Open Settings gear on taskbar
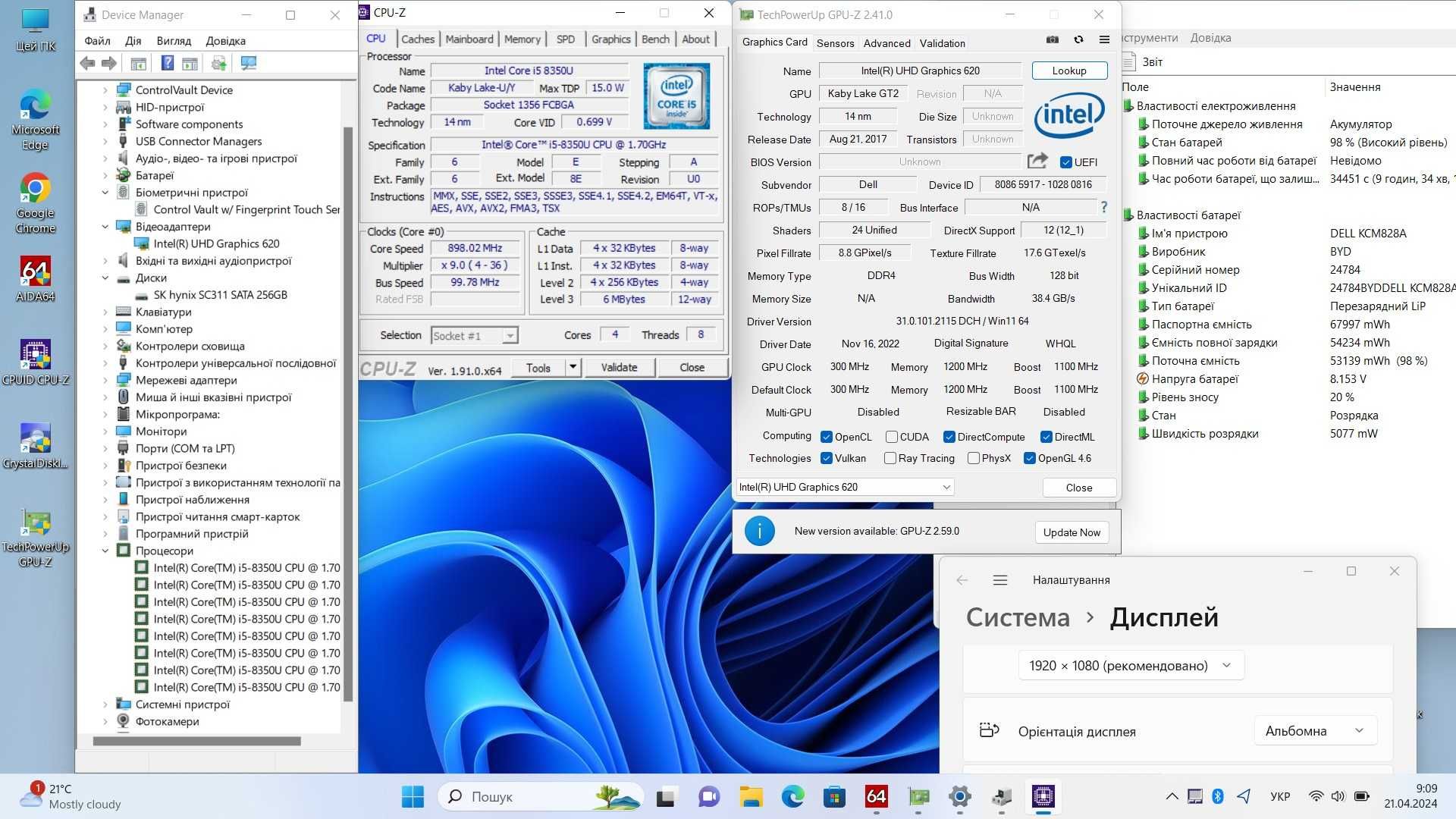This screenshot has width=1456, height=819. 959,796
